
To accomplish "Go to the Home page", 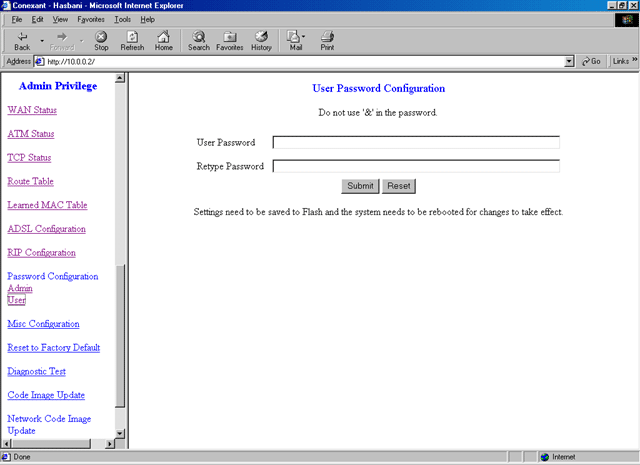I will [x=164, y=41].
